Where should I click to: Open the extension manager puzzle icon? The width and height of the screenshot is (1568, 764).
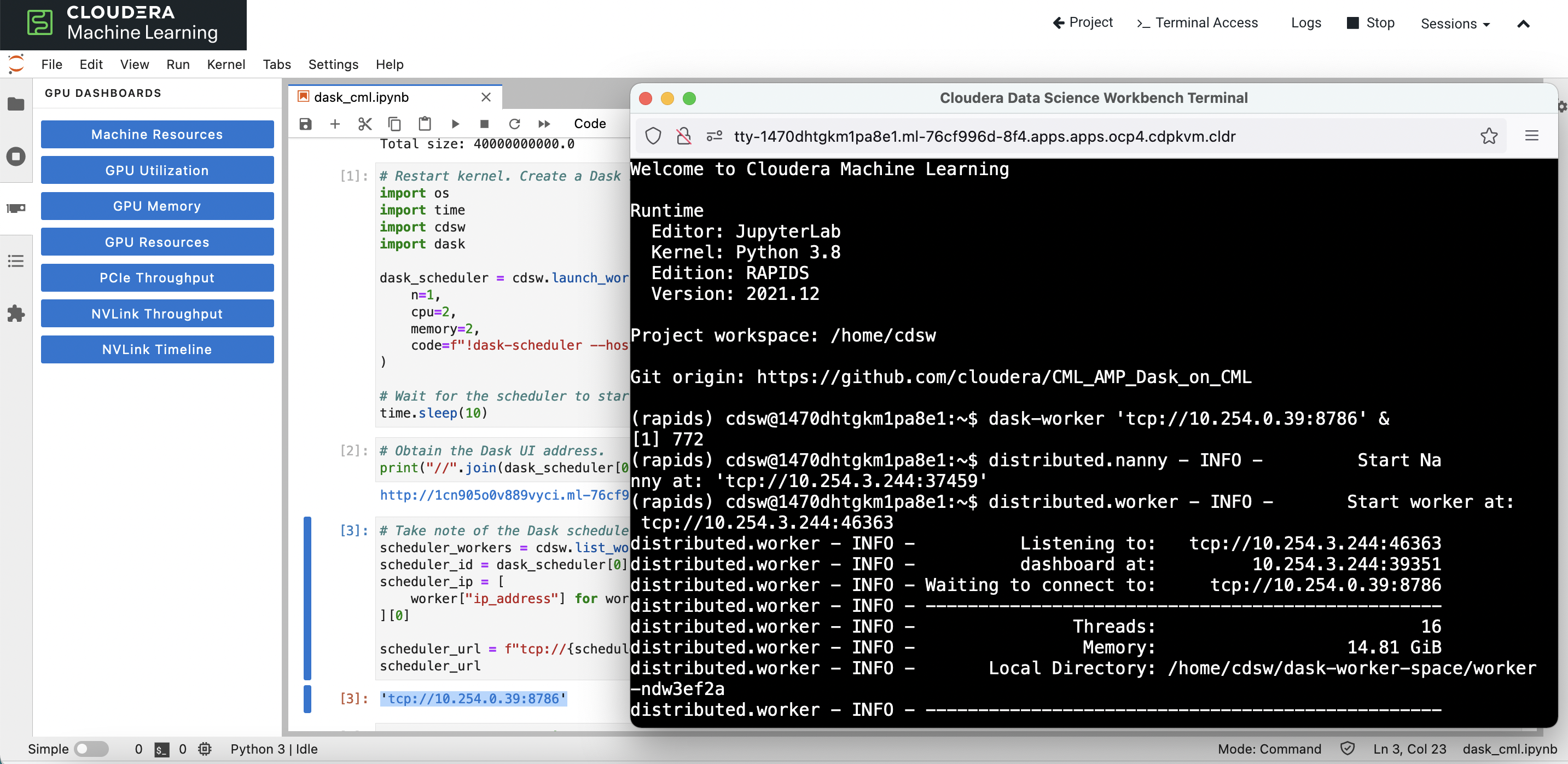(16, 313)
